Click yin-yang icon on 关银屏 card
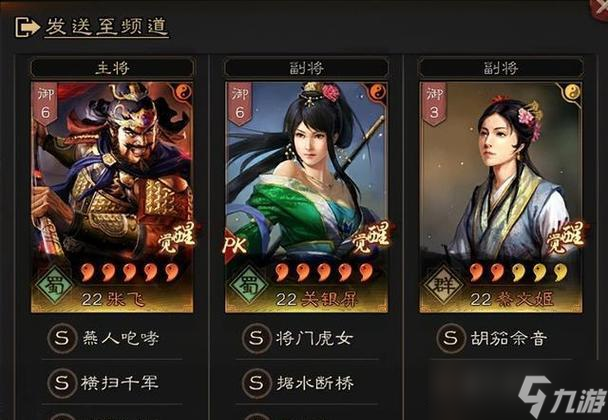The image size is (608, 420). pyautogui.click(x=378, y=92)
